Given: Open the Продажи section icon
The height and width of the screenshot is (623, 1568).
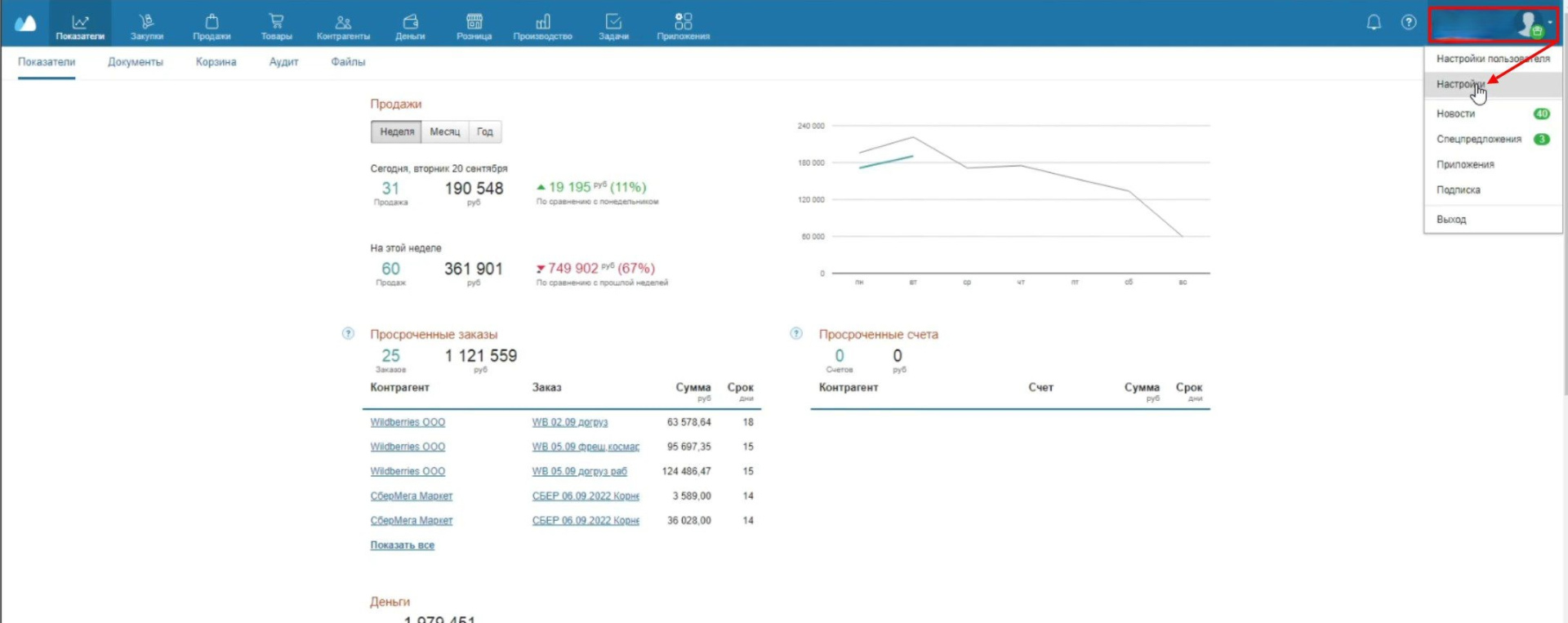Looking at the screenshot, I should click(x=212, y=22).
